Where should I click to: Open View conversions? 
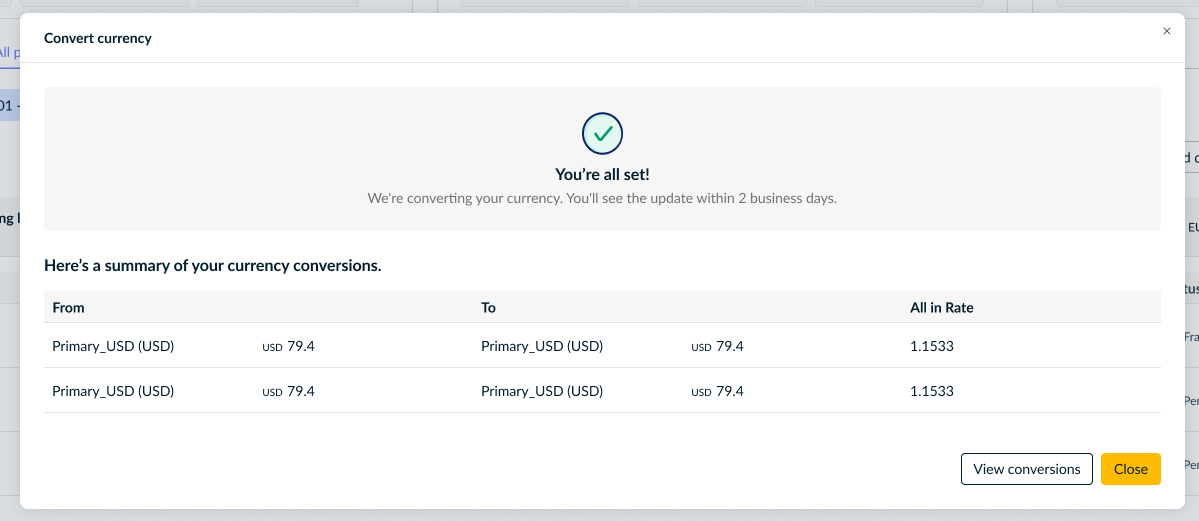click(1026, 469)
